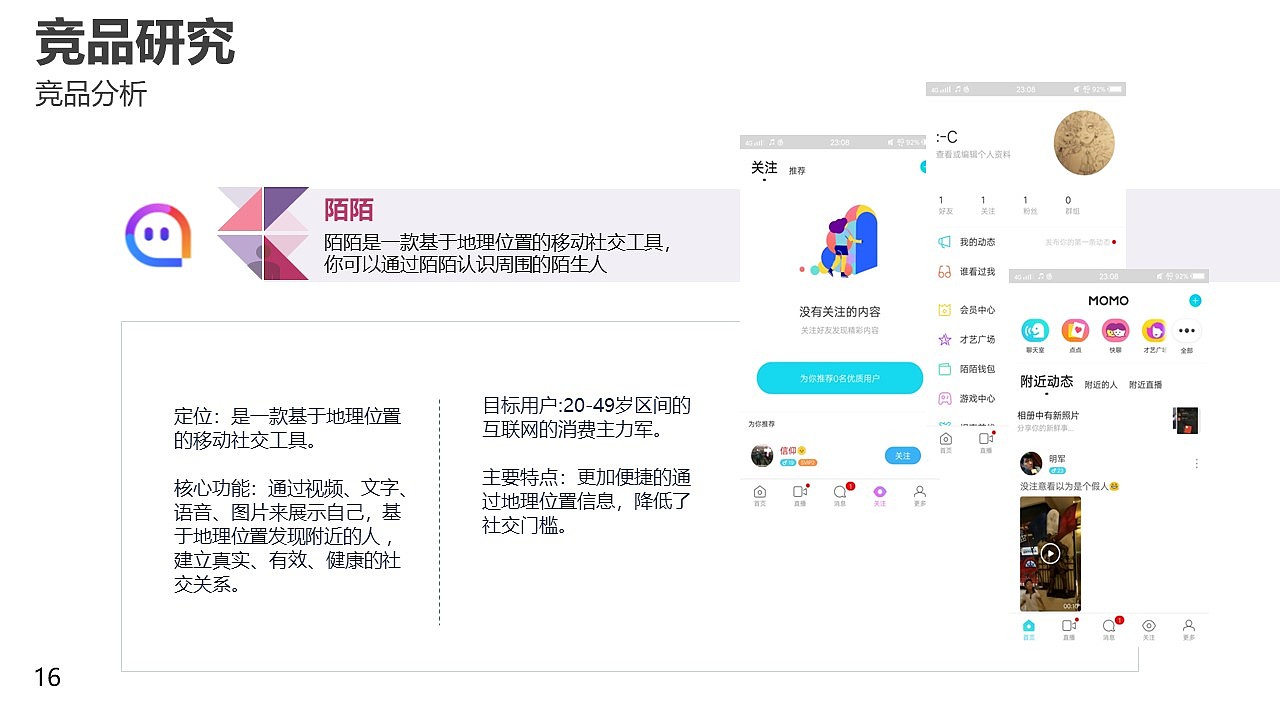Open the 点点 card-match icon
1280x720 pixels.
coord(1075,330)
